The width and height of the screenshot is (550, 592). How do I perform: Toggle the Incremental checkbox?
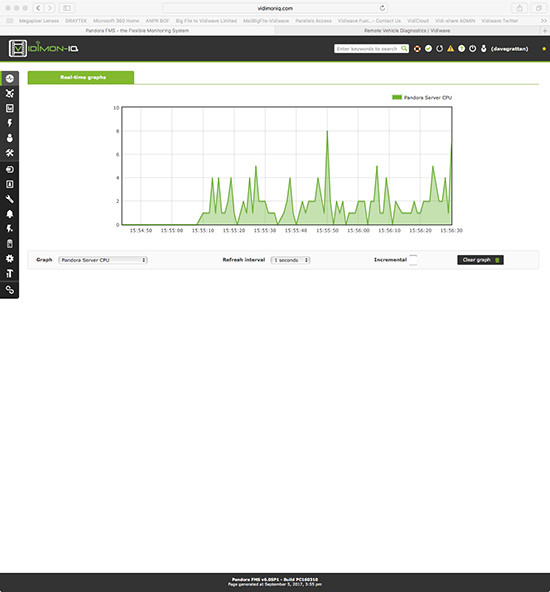point(413,260)
